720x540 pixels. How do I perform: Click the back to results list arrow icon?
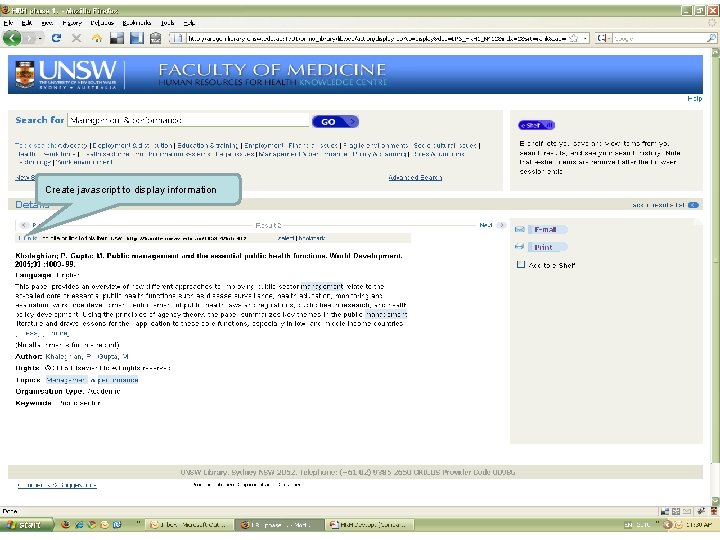694,205
